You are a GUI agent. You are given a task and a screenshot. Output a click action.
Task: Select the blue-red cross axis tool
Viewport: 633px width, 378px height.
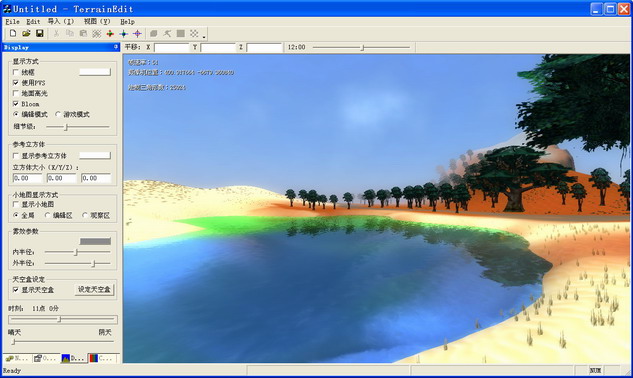(137, 34)
